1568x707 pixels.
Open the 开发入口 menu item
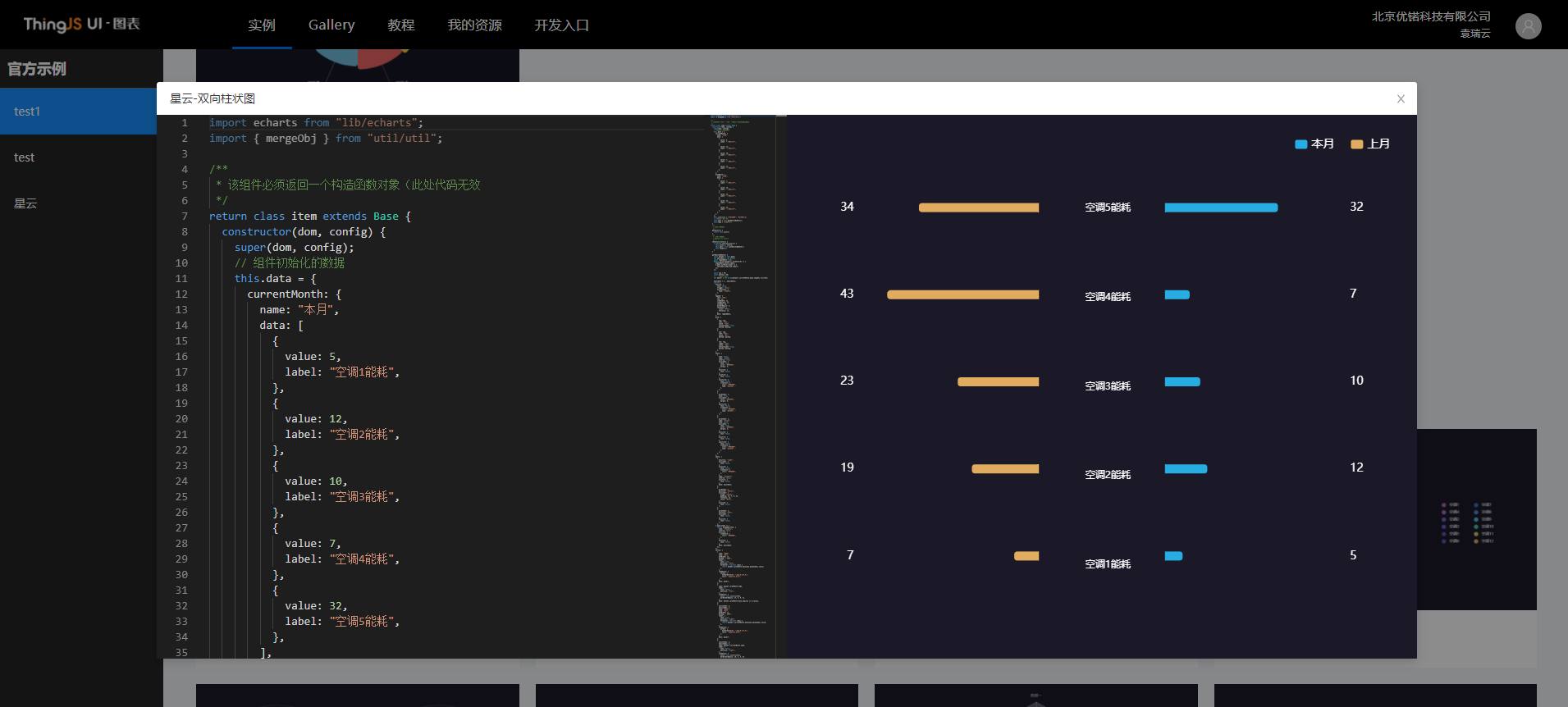[x=562, y=25]
